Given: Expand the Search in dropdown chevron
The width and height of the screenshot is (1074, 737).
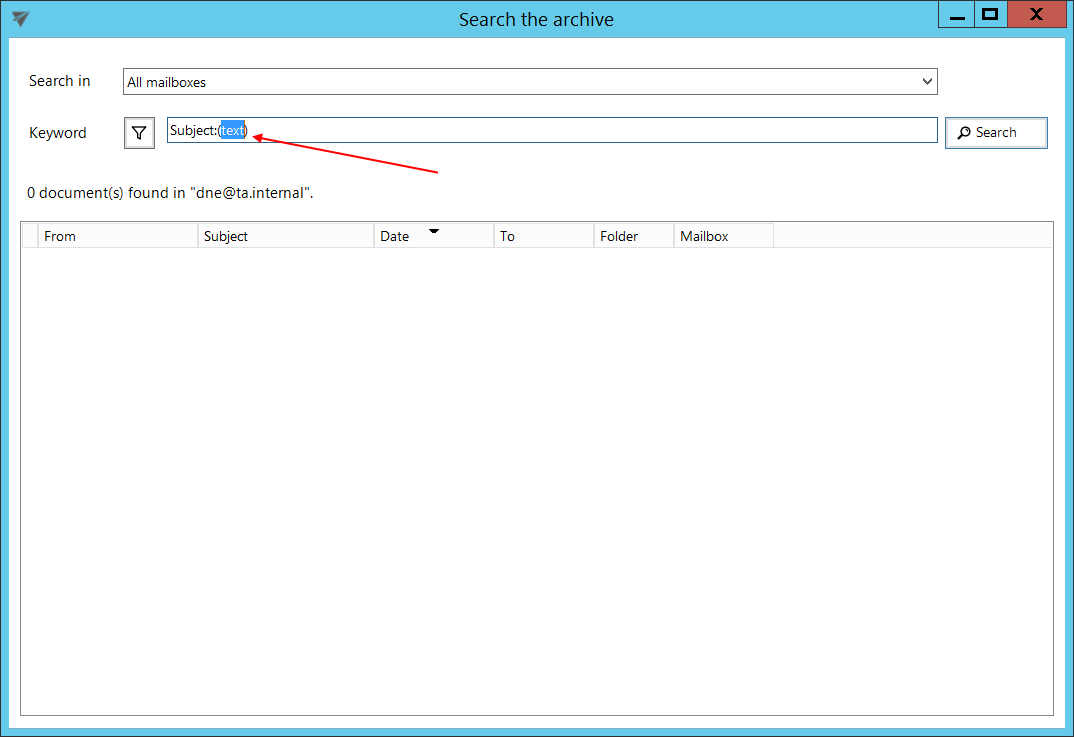Looking at the screenshot, I should click(927, 81).
